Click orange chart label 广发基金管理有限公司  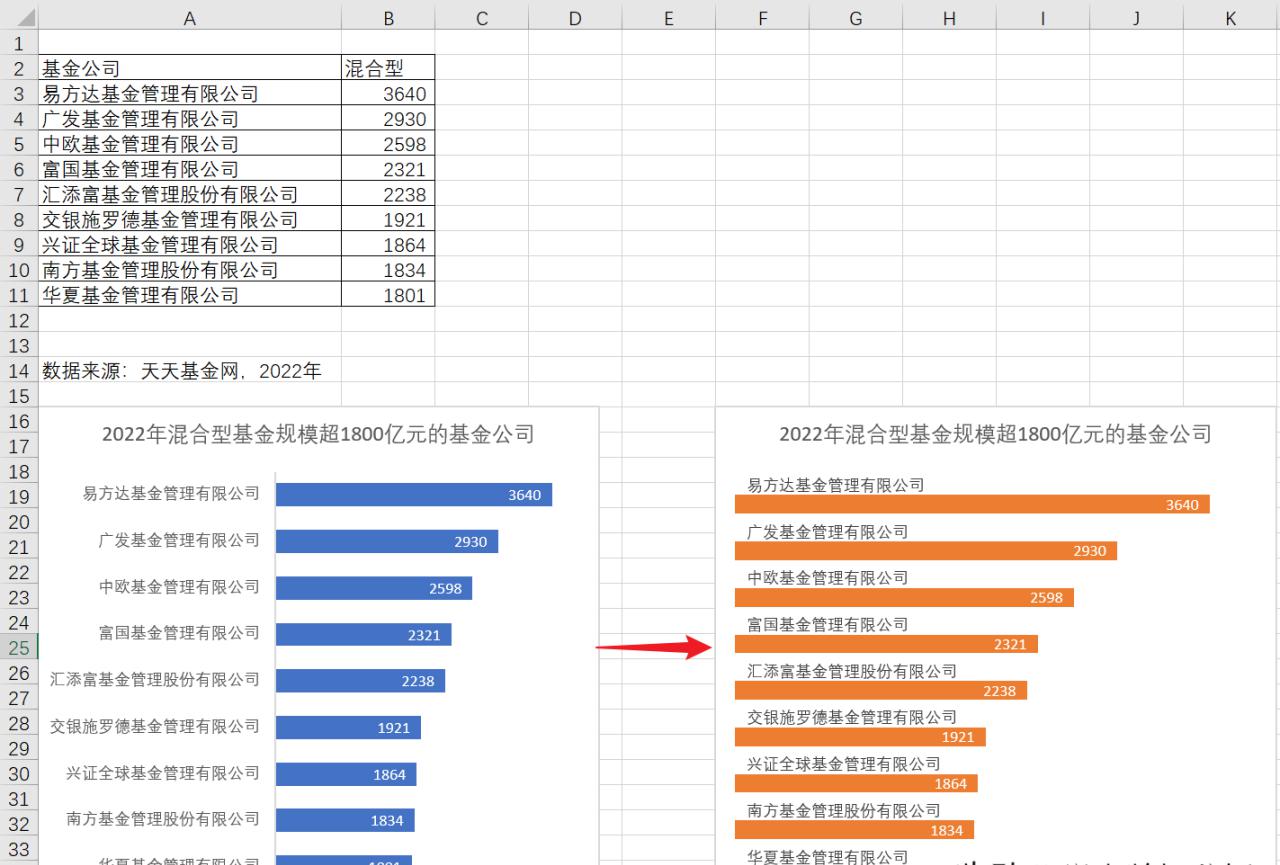click(x=828, y=532)
